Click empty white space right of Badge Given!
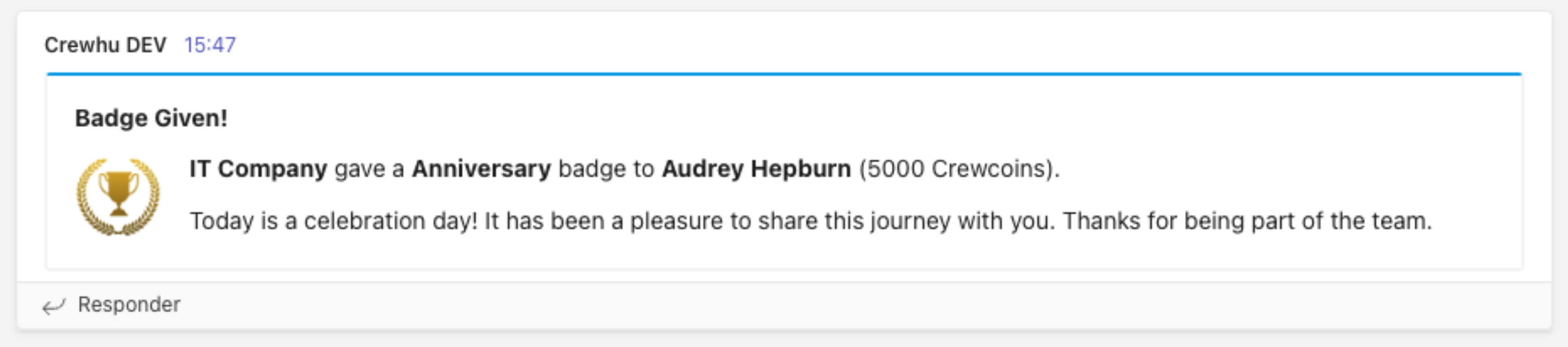The height and width of the screenshot is (347, 1568). (x=852, y=118)
